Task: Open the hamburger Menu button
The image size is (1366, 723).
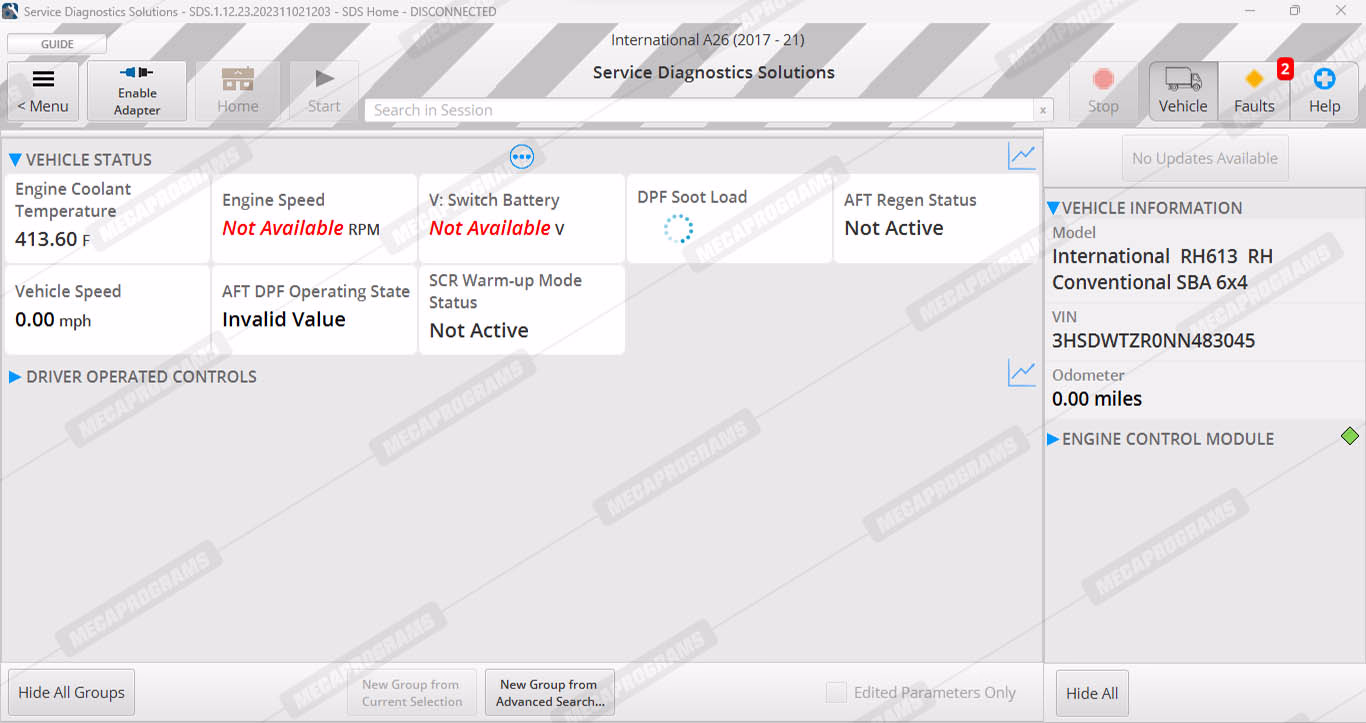Action: coord(43,91)
